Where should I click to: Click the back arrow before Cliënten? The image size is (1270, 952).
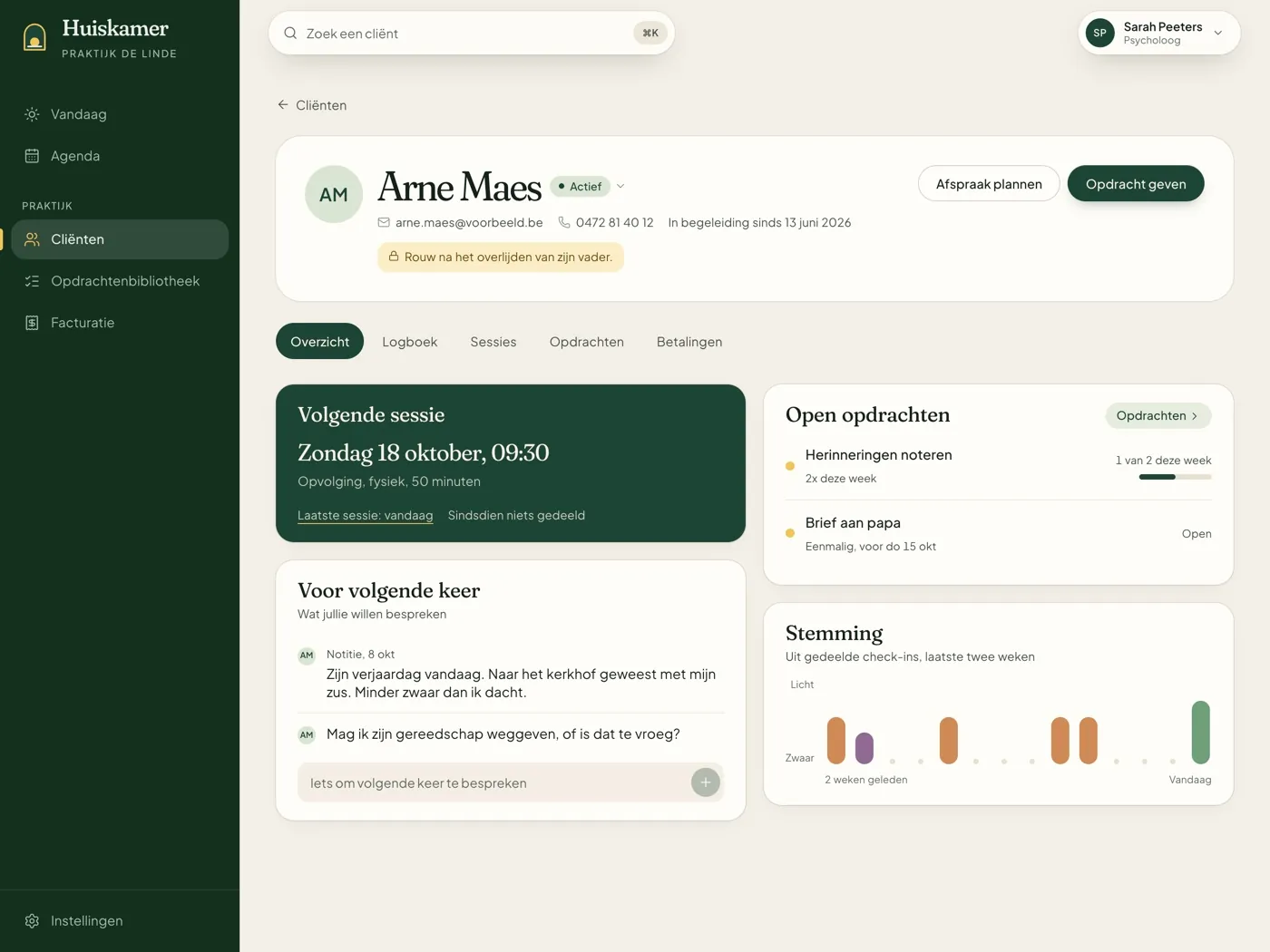283,105
